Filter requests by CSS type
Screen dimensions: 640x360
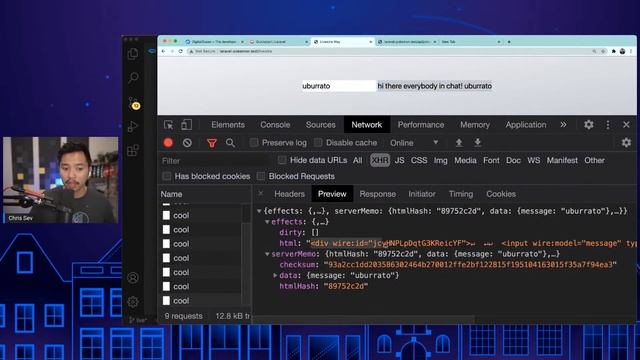pos(419,160)
